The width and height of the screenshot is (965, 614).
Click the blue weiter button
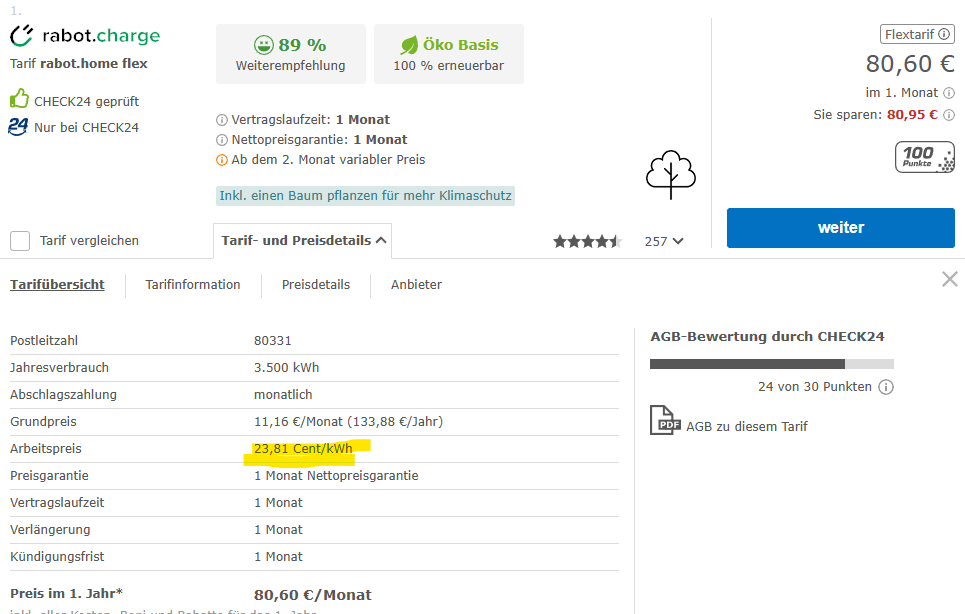pyautogui.click(x=841, y=228)
